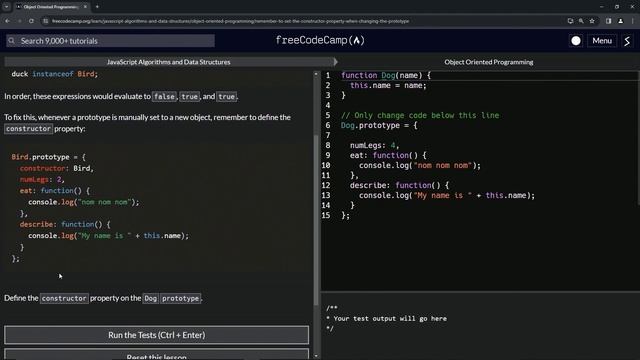Select the Object Oriented Programming browser tab
The image size is (640, 360).
click(51, 7)
